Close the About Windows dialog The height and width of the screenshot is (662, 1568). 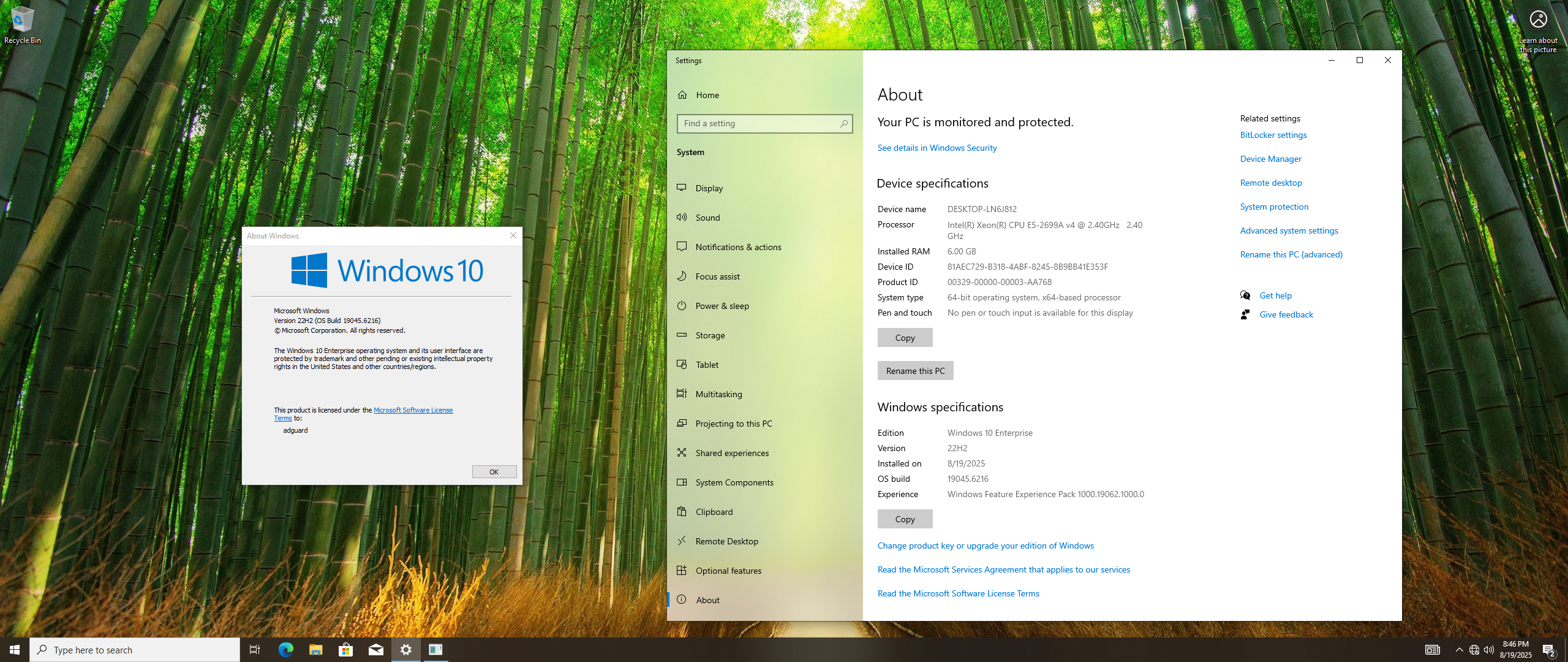[513, 236]
